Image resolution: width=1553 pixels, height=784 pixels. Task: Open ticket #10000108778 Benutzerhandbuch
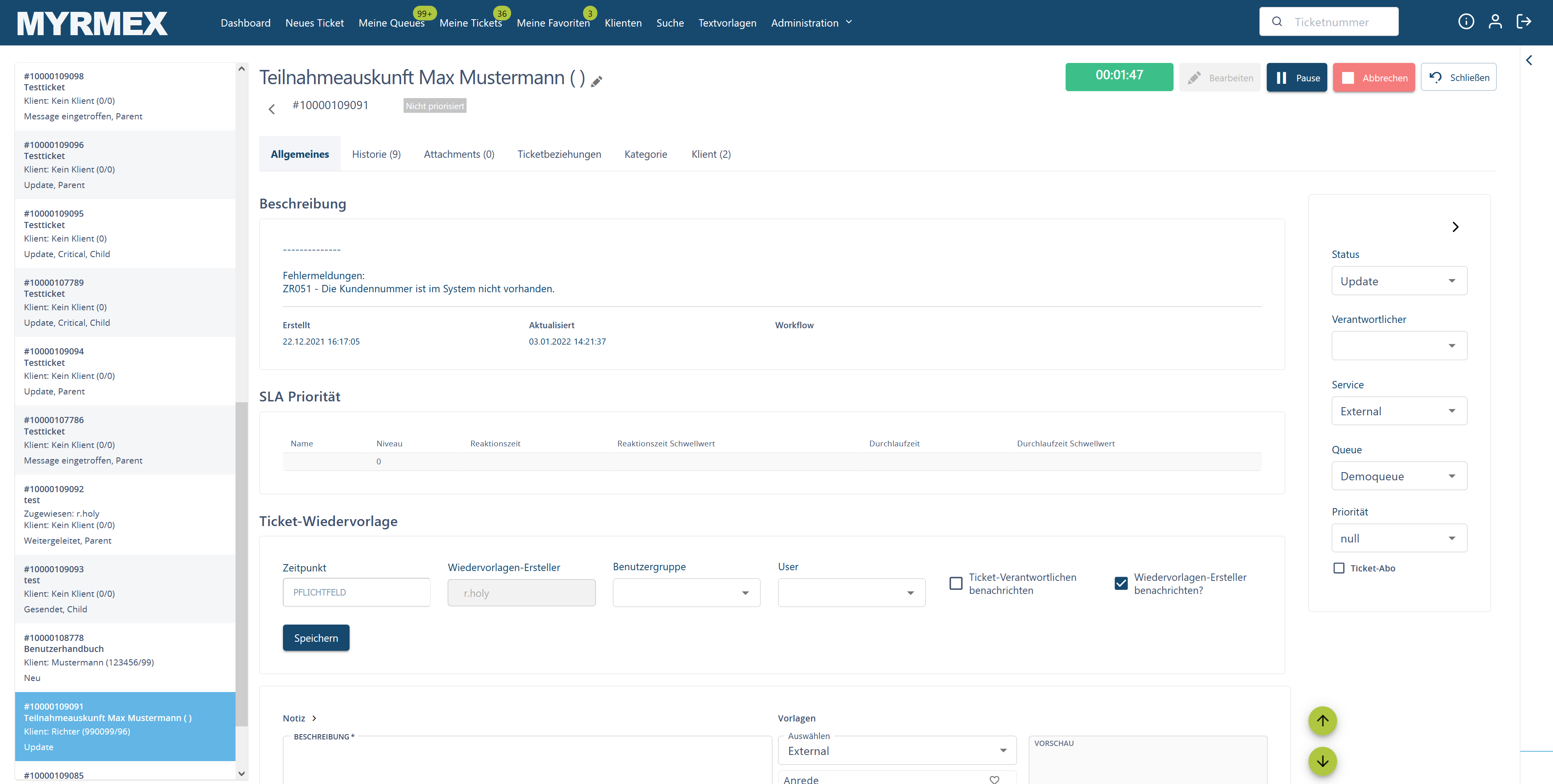click(x=125, y=657)
